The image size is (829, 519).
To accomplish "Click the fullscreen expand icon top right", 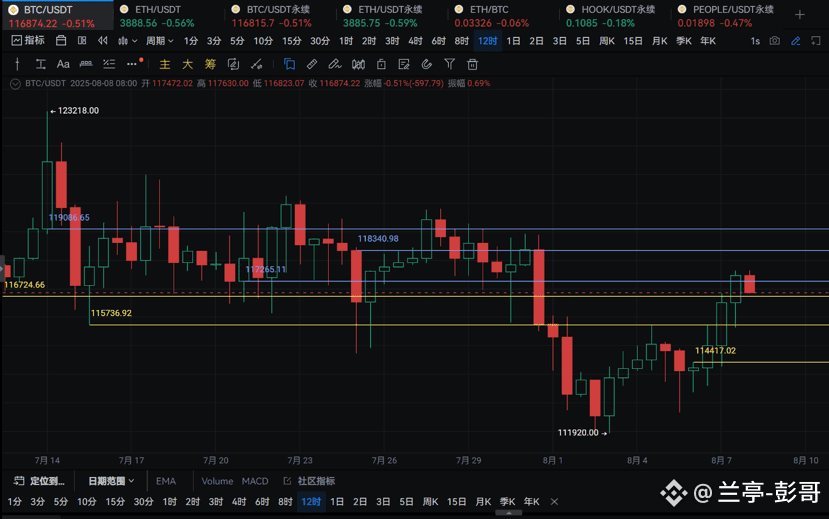I will pyautogui.click(x=816, y=41).
